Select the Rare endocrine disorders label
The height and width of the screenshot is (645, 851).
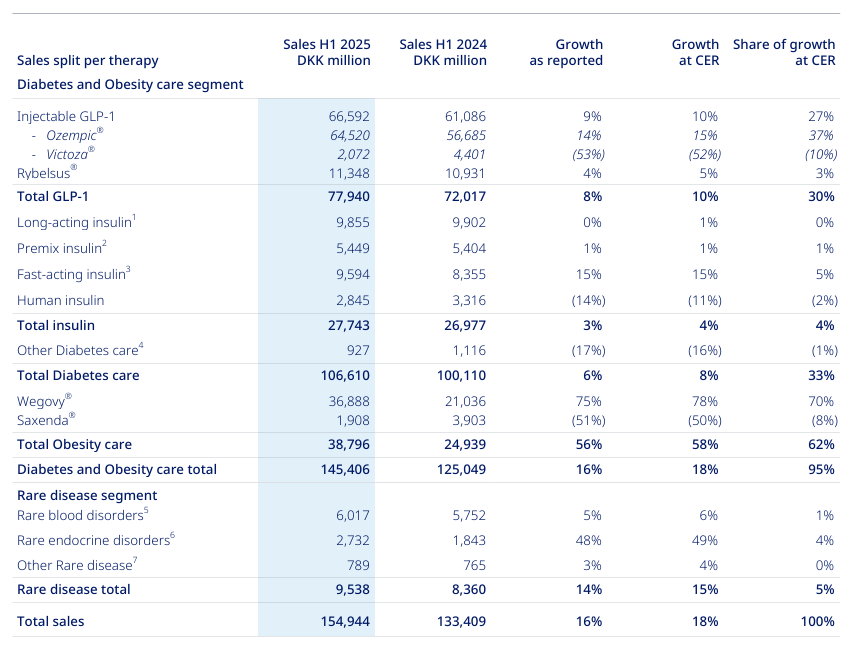[96, 540]
